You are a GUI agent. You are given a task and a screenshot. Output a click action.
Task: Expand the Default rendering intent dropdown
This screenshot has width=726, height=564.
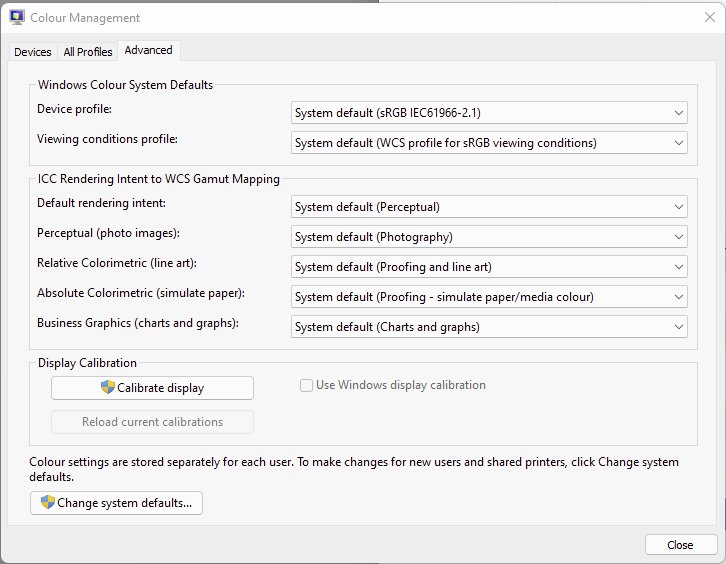click(x=489, y=207)
